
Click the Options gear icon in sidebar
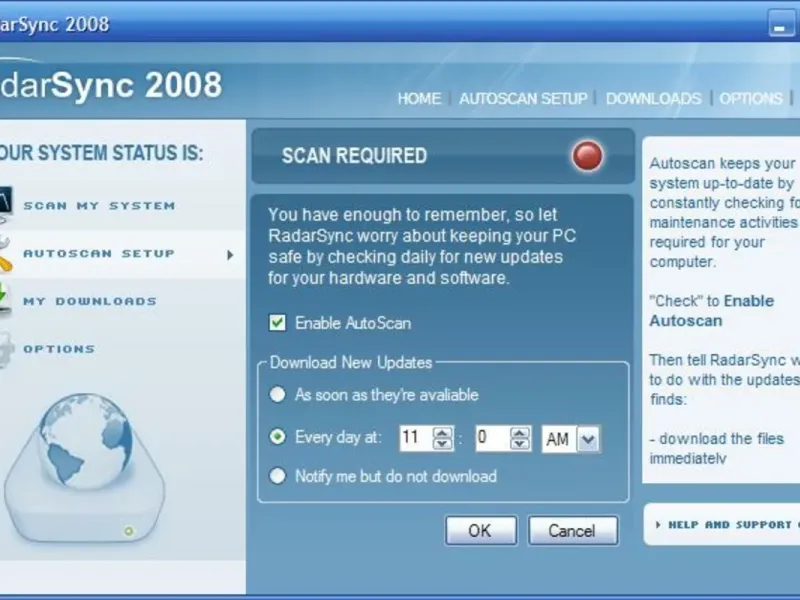5,349
